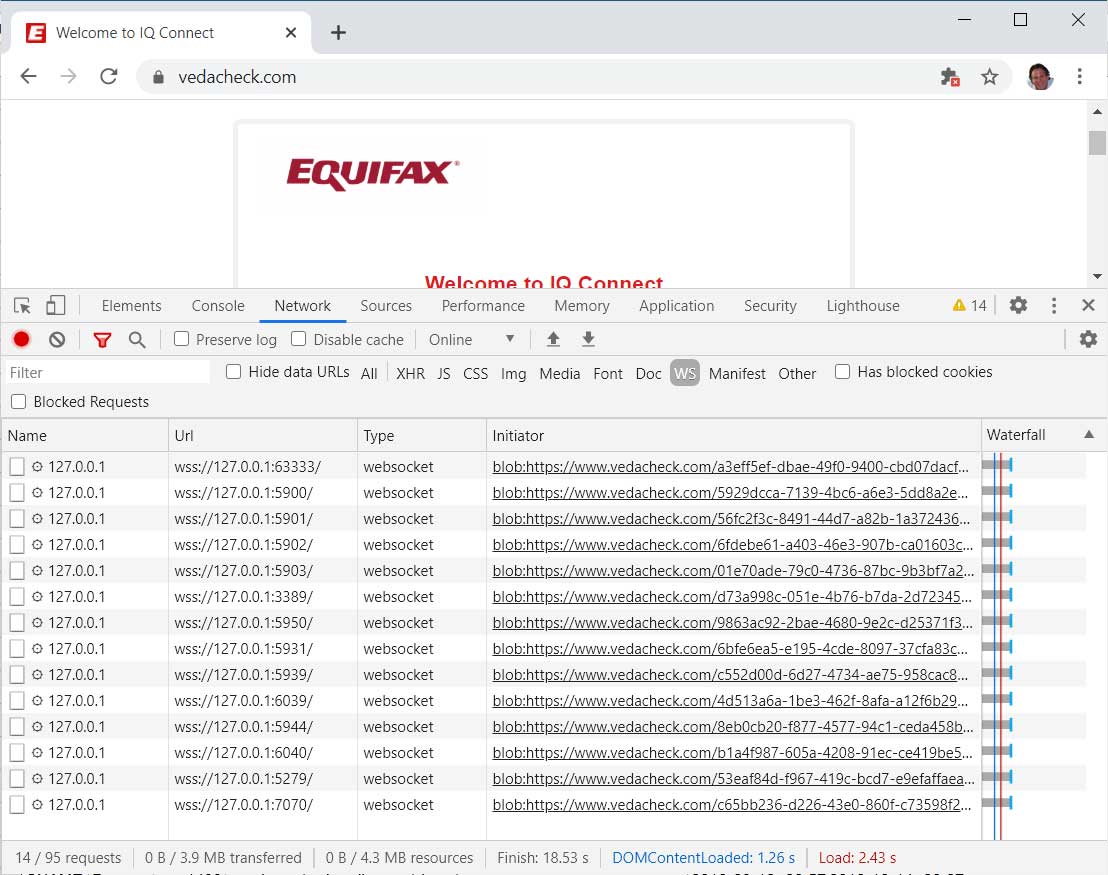Open the Performance tab
Screen dimensions: 1108x875
[x=483, y=305]
